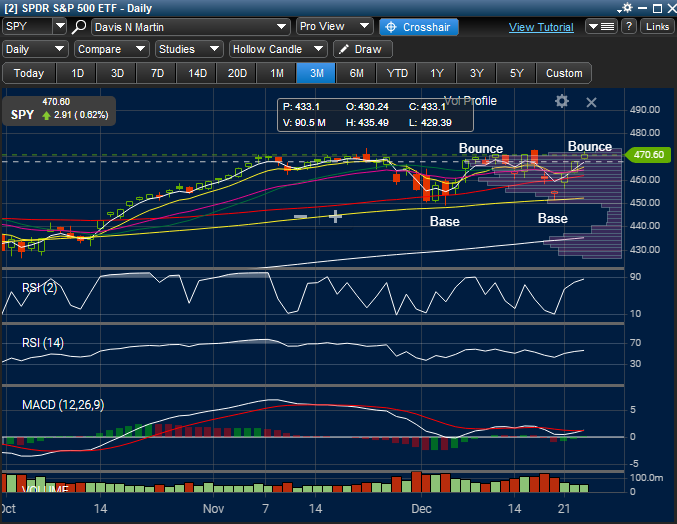Click the MACD (12,26,9) study label
The image size is (677, 524).
[x=63, y=405]
